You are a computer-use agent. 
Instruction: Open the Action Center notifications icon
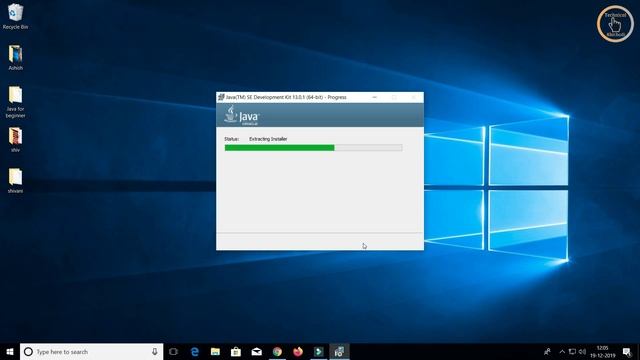click(x=627, y=351)
